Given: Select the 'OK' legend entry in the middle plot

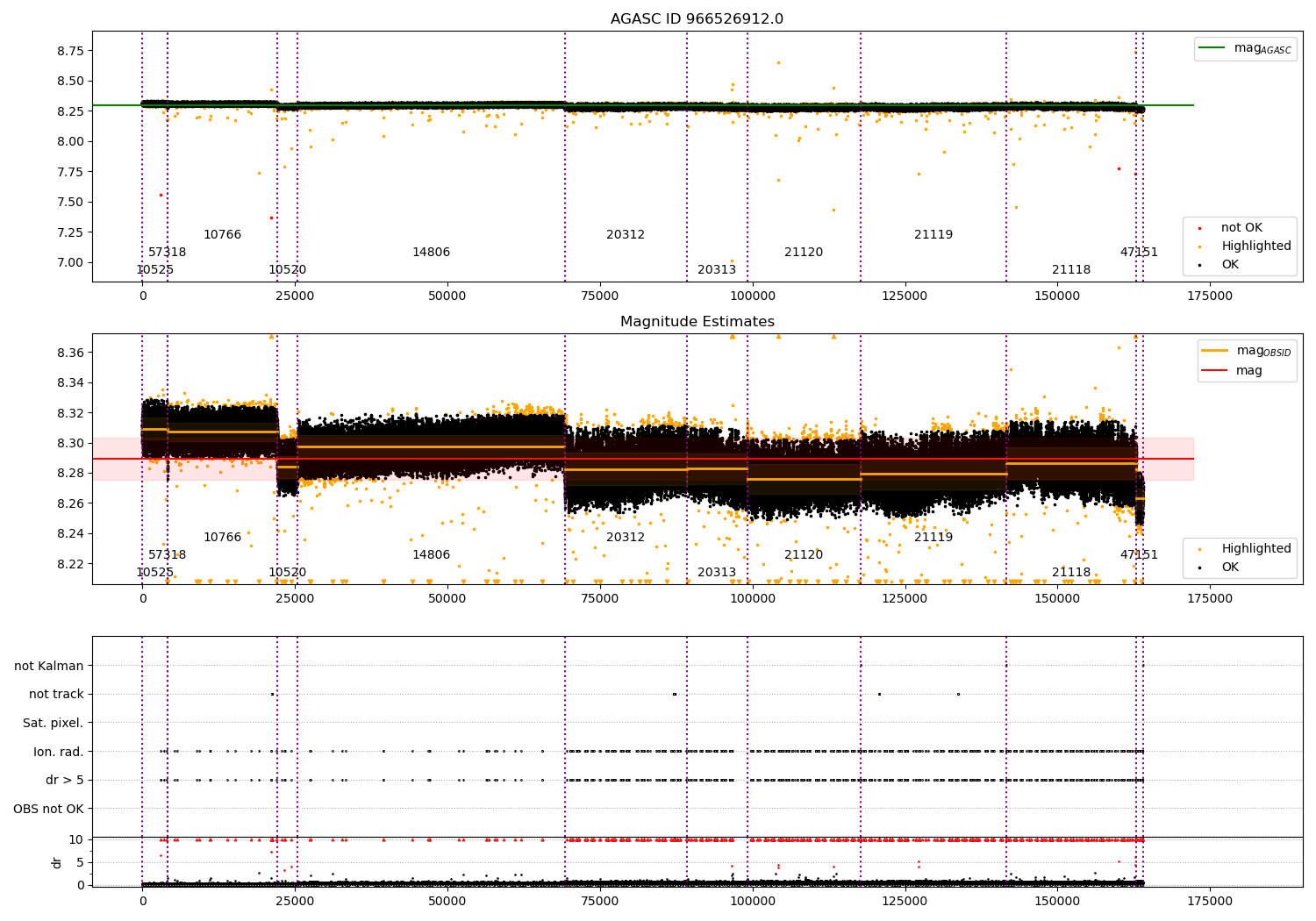Looking at the screenshot, I should (1230, 568).
